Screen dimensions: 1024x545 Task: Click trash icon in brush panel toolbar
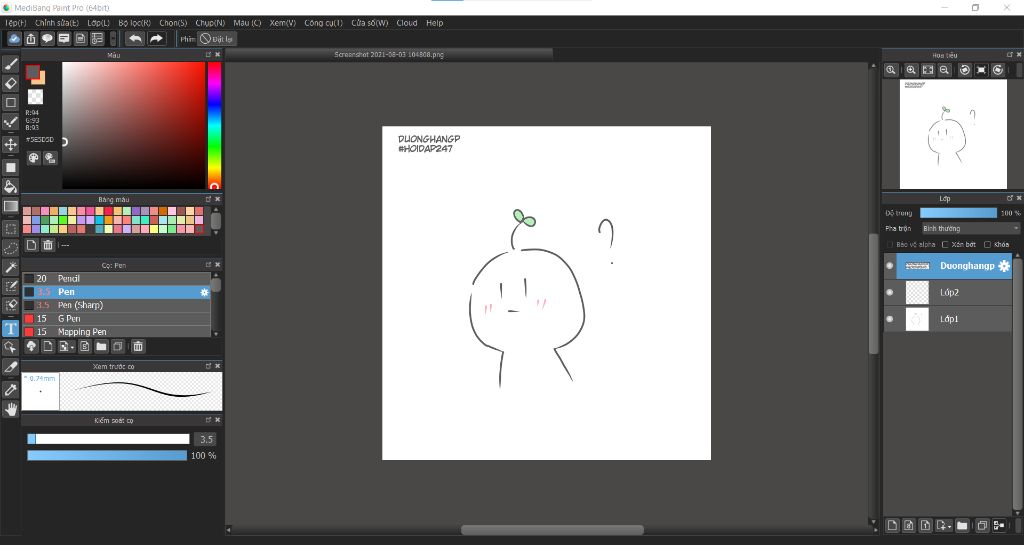(x=138, y=347)
